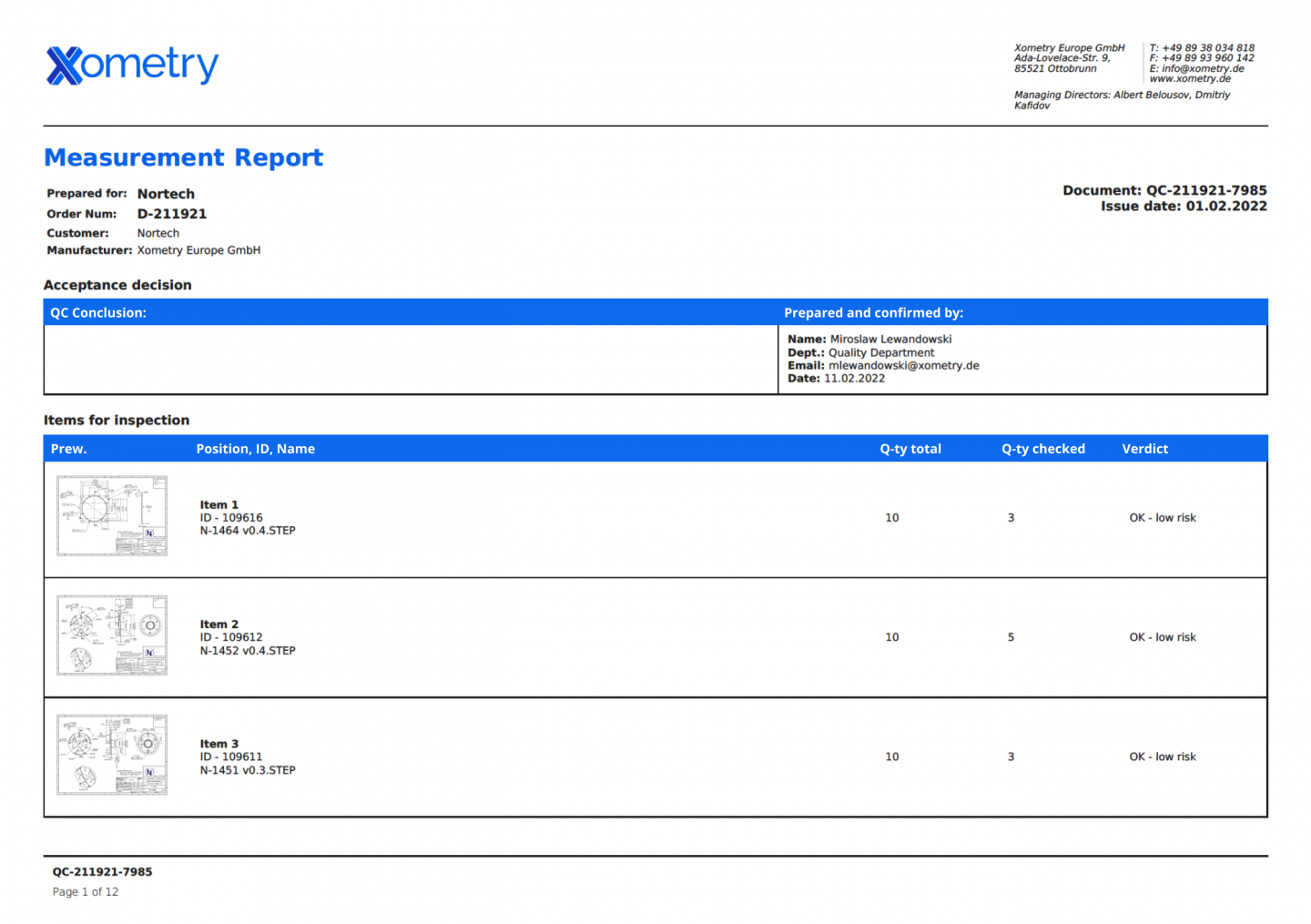This screenshot has height=924, width=1311.
Task: Click the Items for inspection heading
Action: click(x=117, y=421)
